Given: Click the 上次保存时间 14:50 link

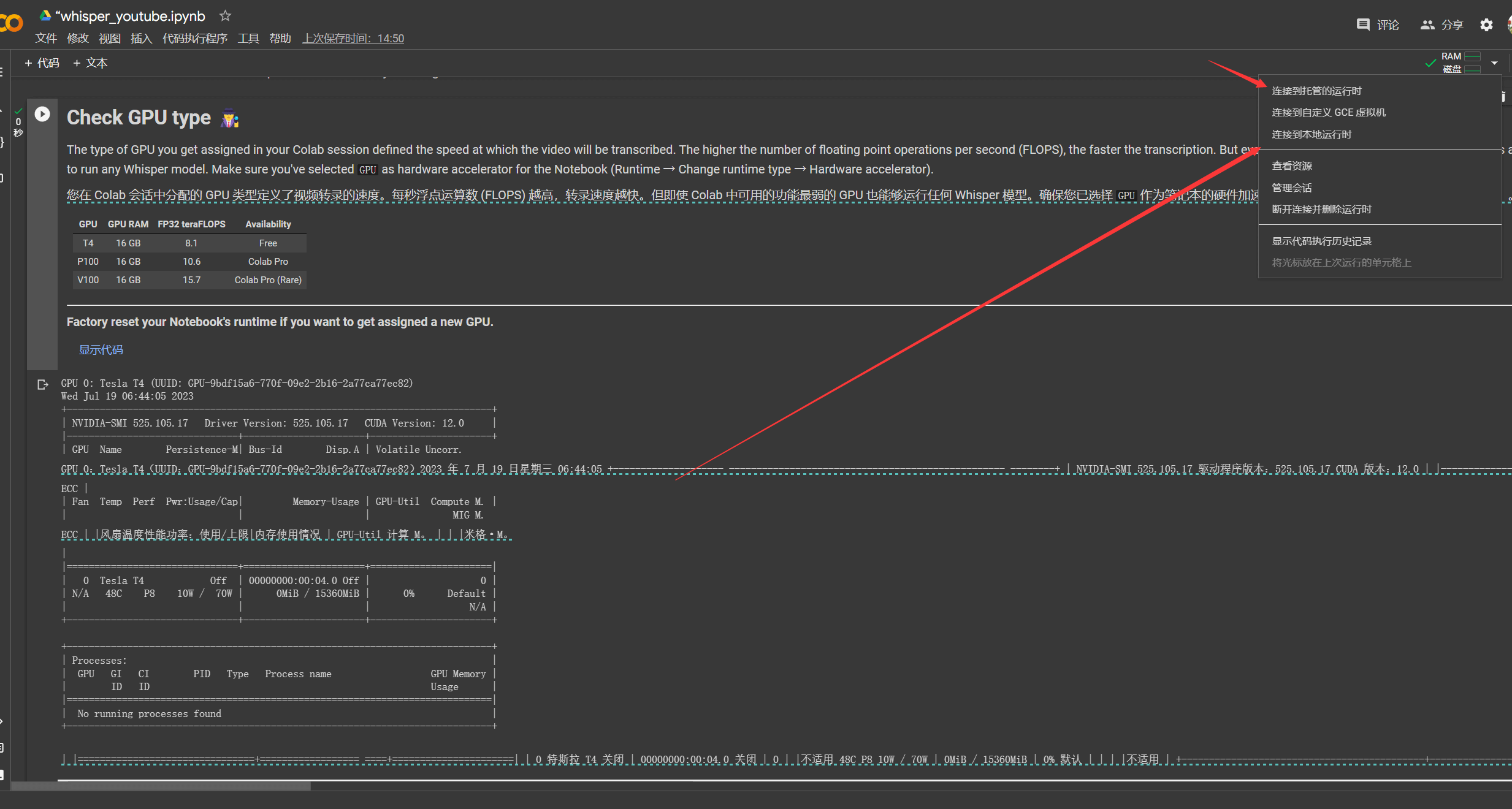Looking at the screenshot, I should [353, 38].
